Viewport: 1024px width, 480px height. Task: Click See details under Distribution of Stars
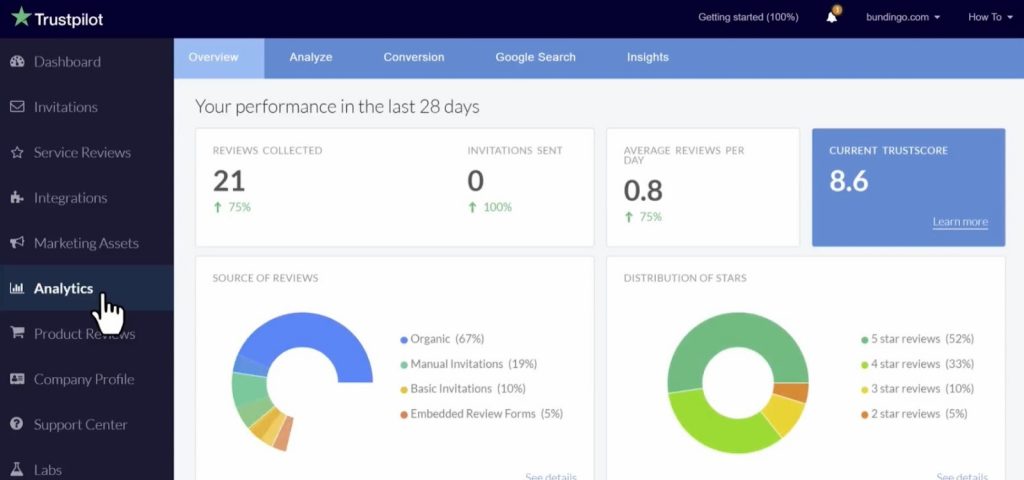tap(962, 476)
